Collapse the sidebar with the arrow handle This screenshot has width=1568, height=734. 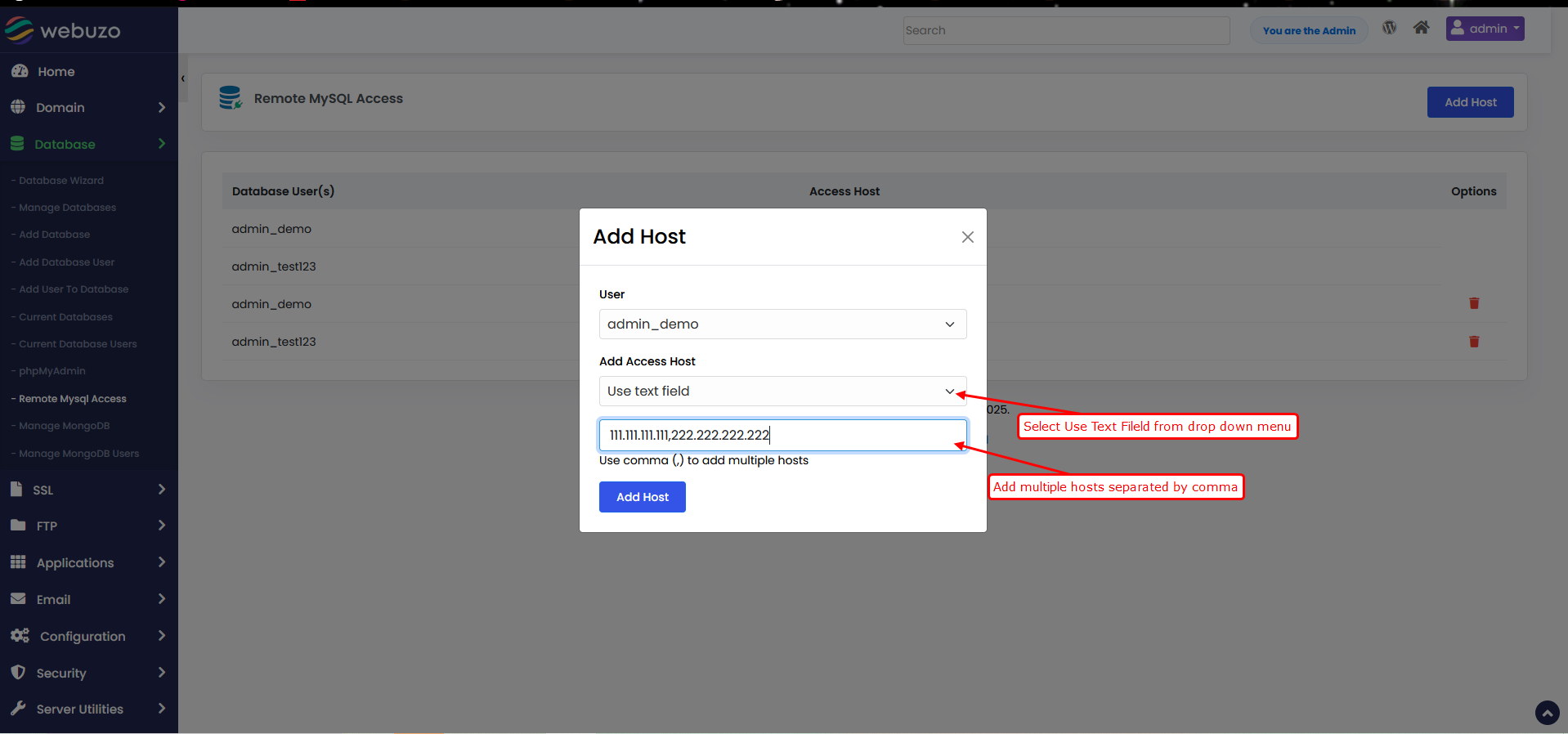pyautogui.click(x=183, y=79)
